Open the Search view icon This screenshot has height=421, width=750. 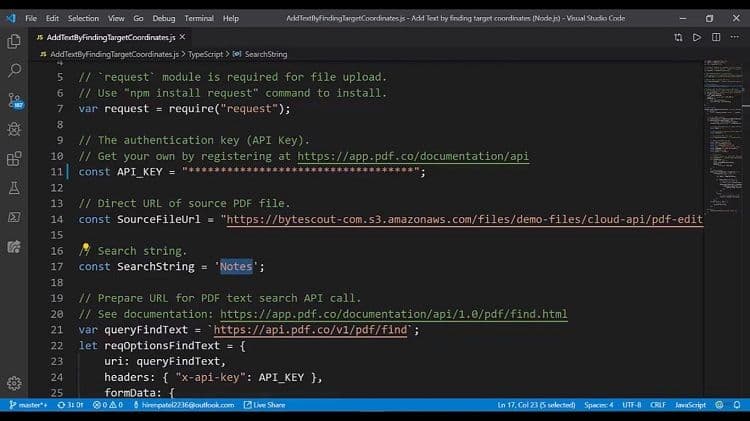(x=14, y=70)
